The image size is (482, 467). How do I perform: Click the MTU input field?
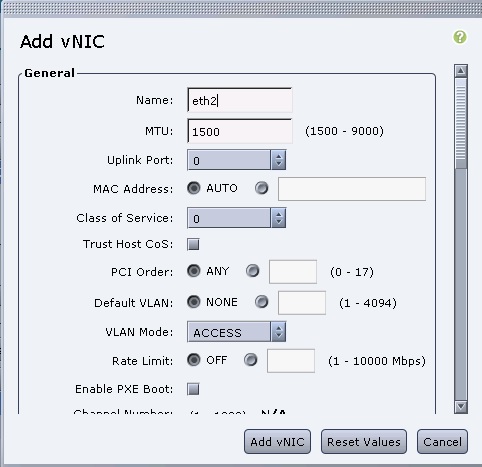click(240, 131)
